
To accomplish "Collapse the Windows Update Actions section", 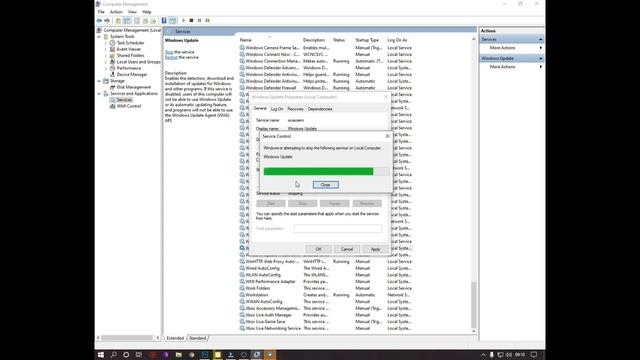I will pos(540,58).
